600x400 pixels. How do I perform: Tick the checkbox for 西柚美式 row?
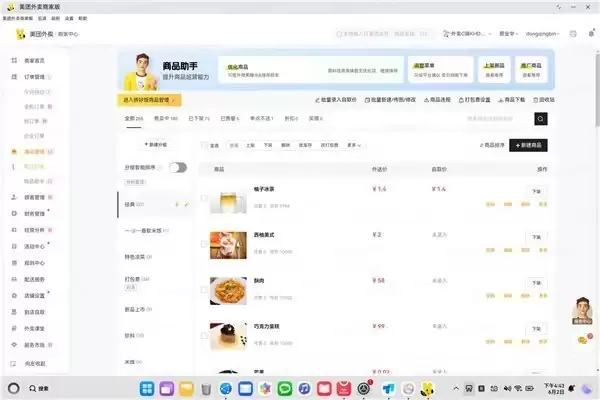204,244
